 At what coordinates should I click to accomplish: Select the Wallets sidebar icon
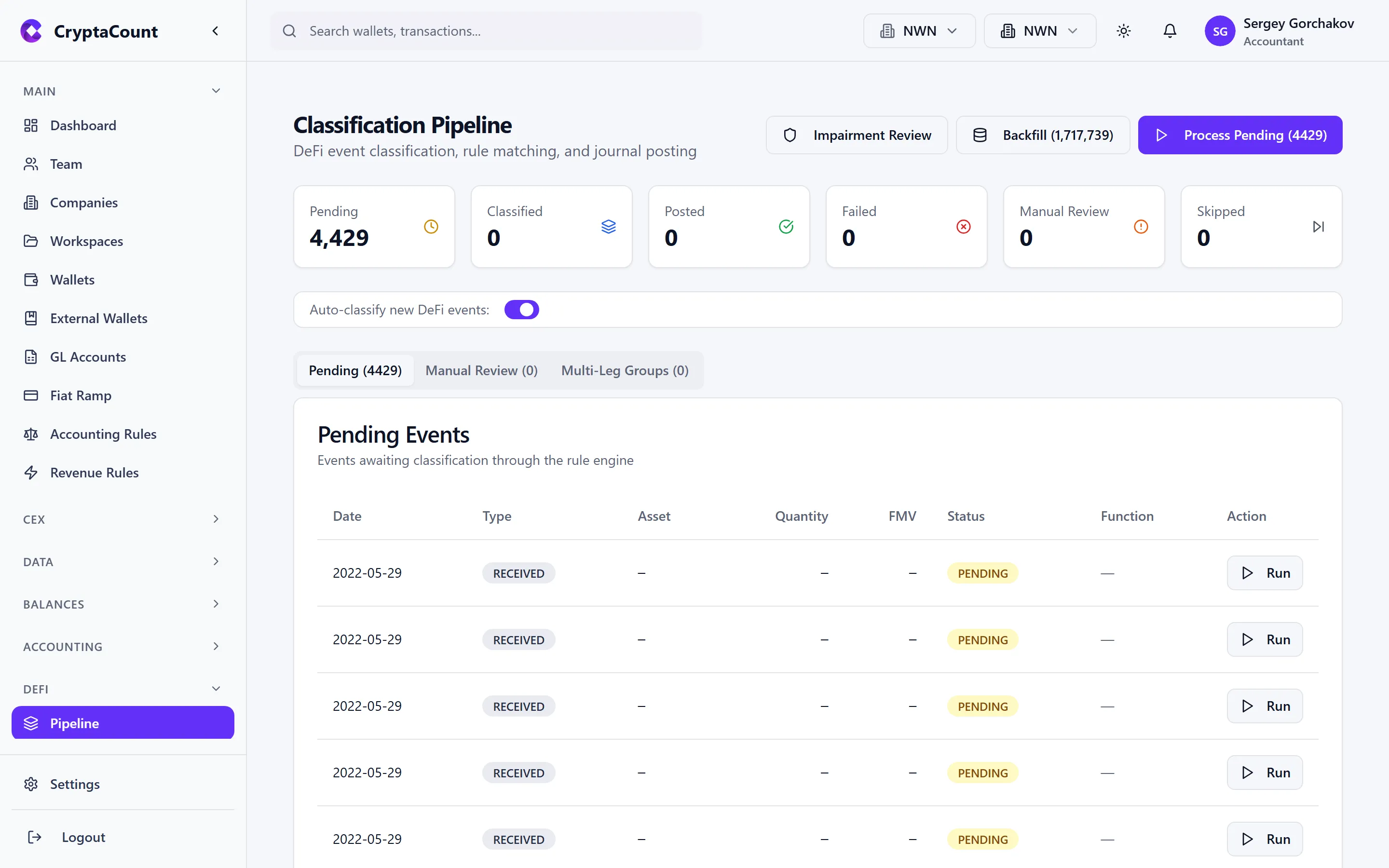point(31,280)
